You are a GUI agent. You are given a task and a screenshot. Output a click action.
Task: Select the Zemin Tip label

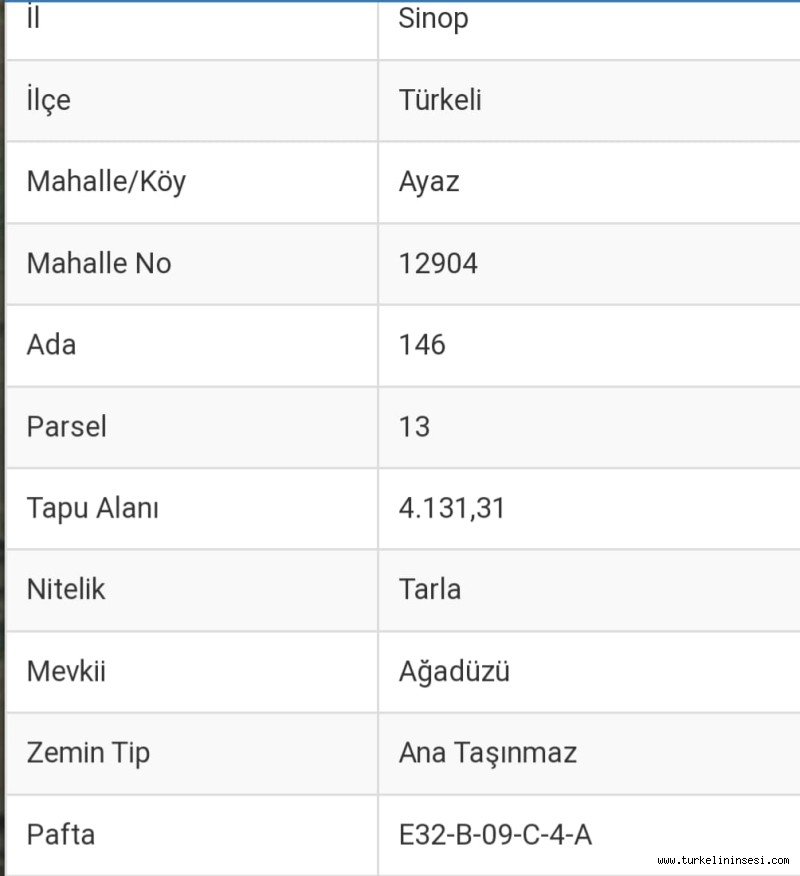[x=88, y=752]
